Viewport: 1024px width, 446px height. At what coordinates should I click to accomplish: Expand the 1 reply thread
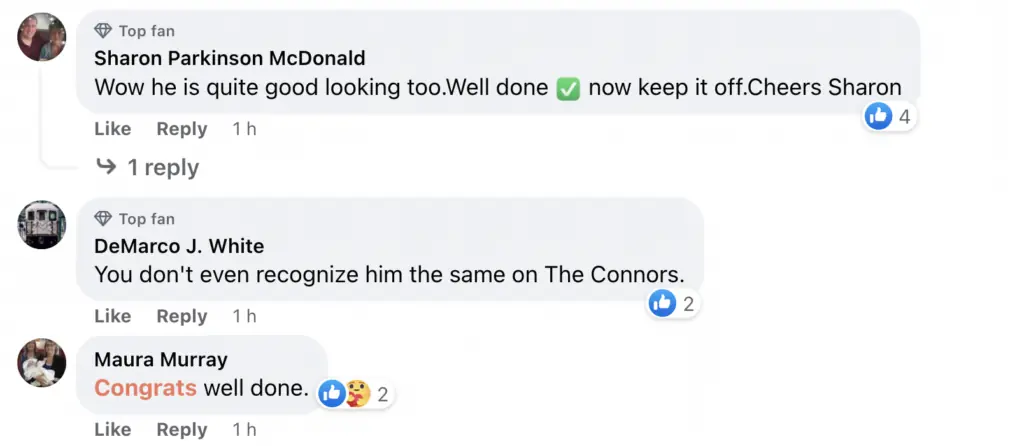[x=162, y=167]
